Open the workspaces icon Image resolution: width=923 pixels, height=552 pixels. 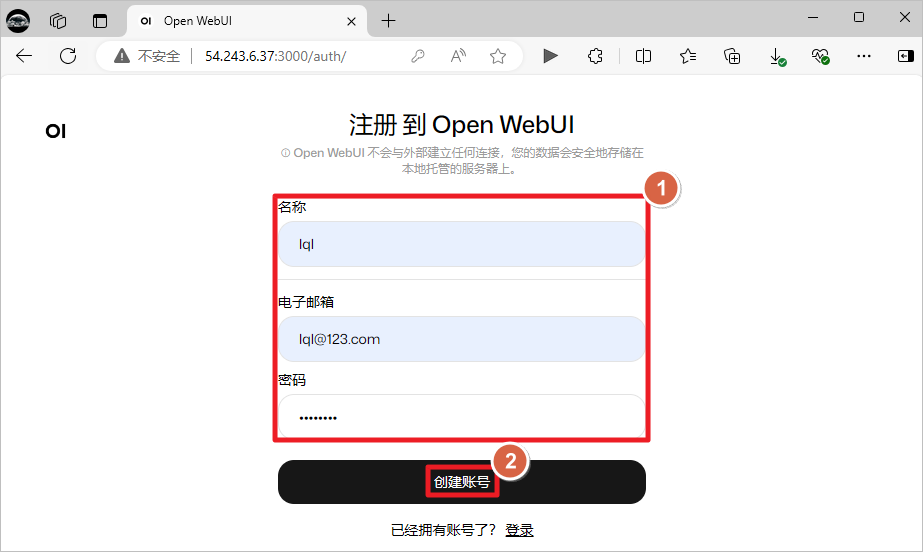[x=58, y=21]
